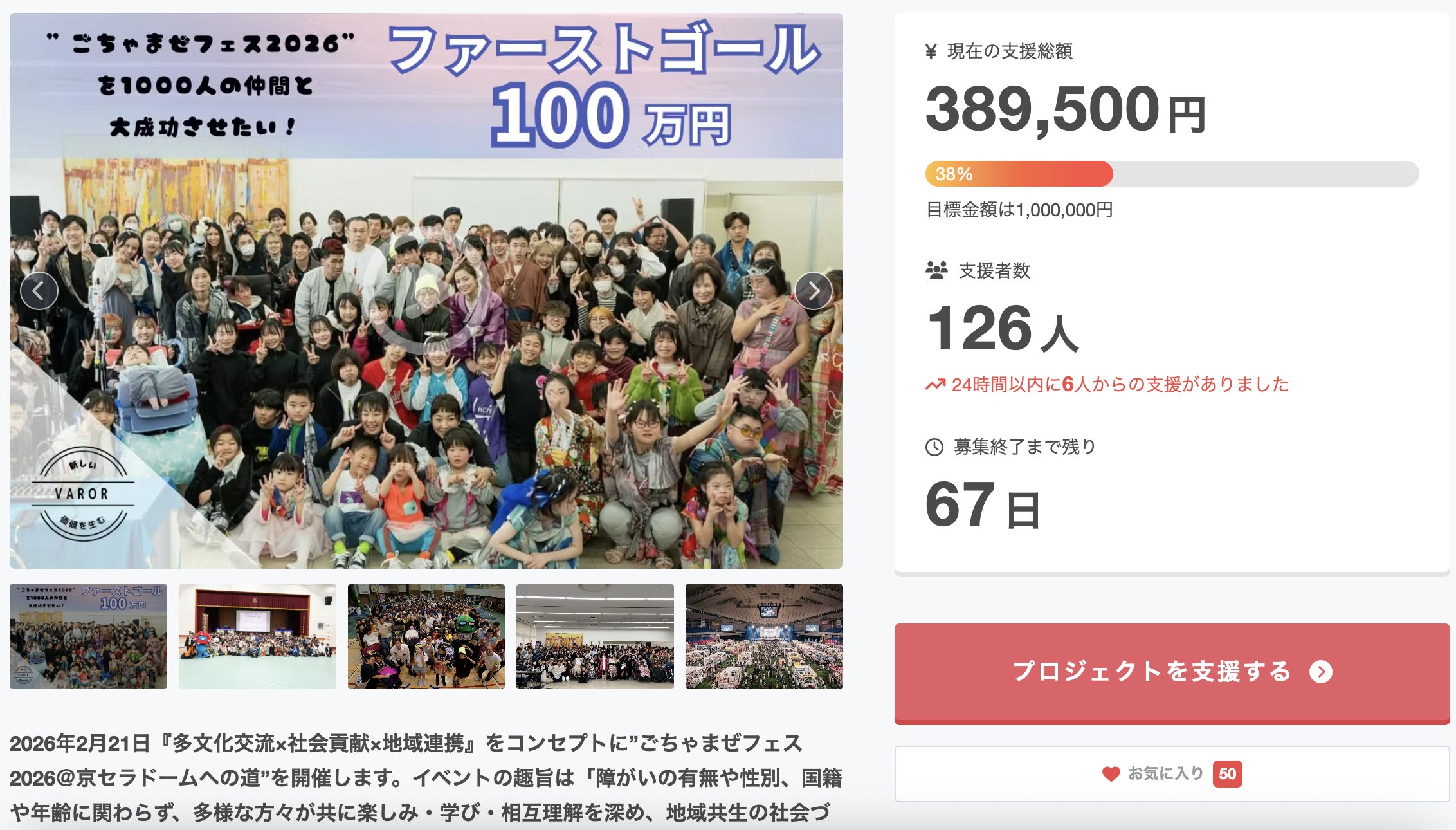1456x830 pixels.
Task: Show the conference room group thumbnail
Action: pos(595,636)
